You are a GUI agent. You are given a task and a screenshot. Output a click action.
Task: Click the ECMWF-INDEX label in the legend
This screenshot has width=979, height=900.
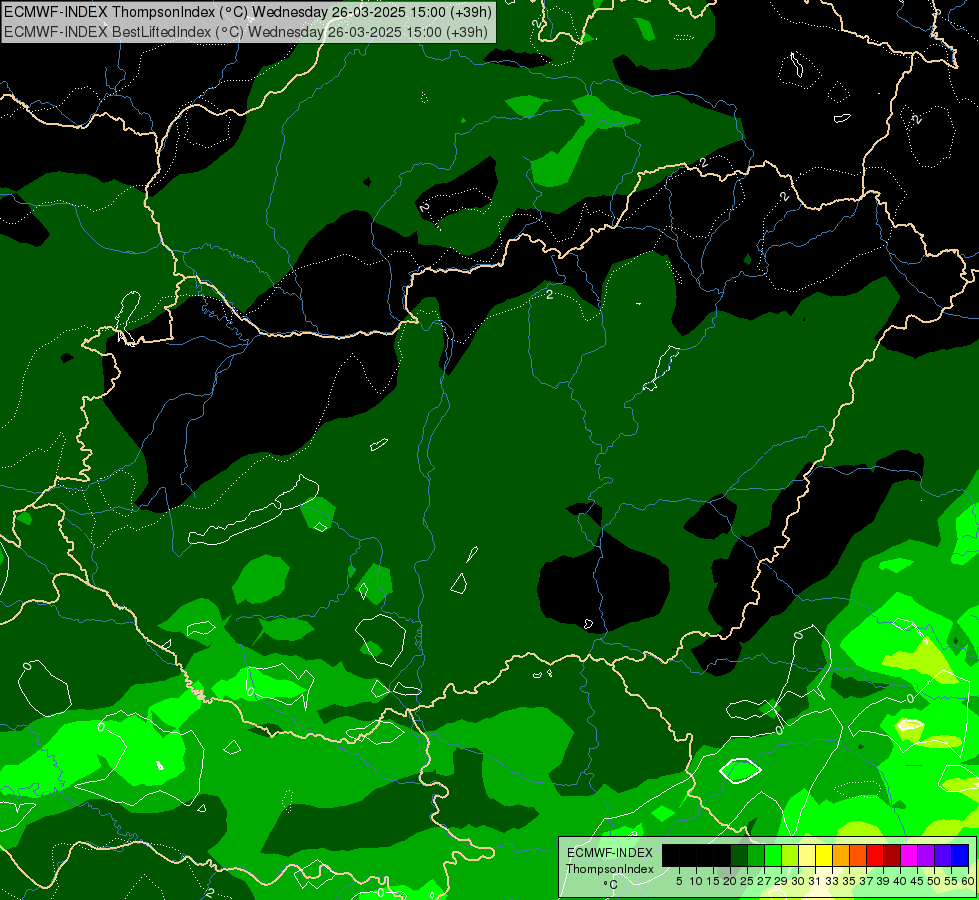(610, 853)
